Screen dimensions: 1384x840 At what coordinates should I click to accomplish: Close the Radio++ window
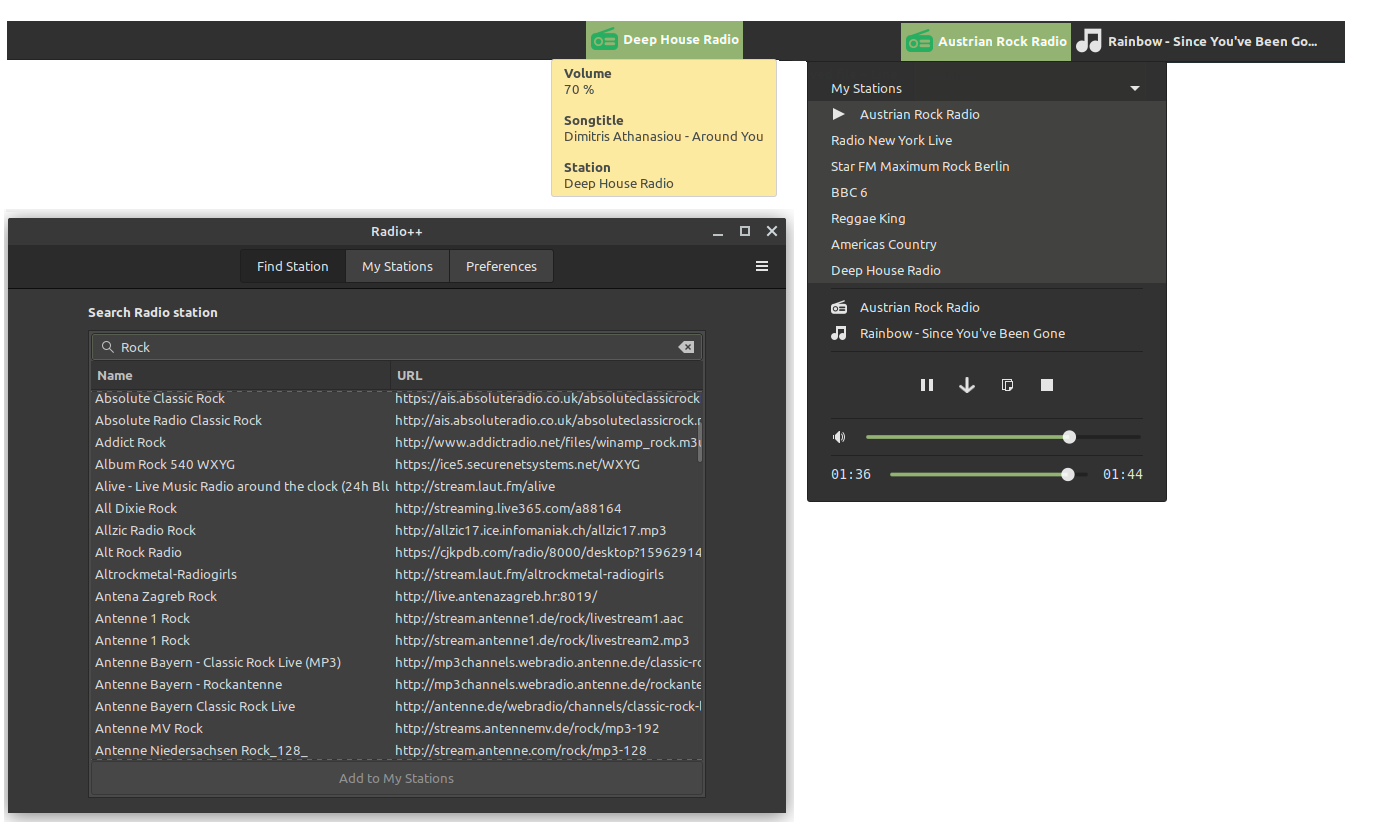(x=772, y=231)
